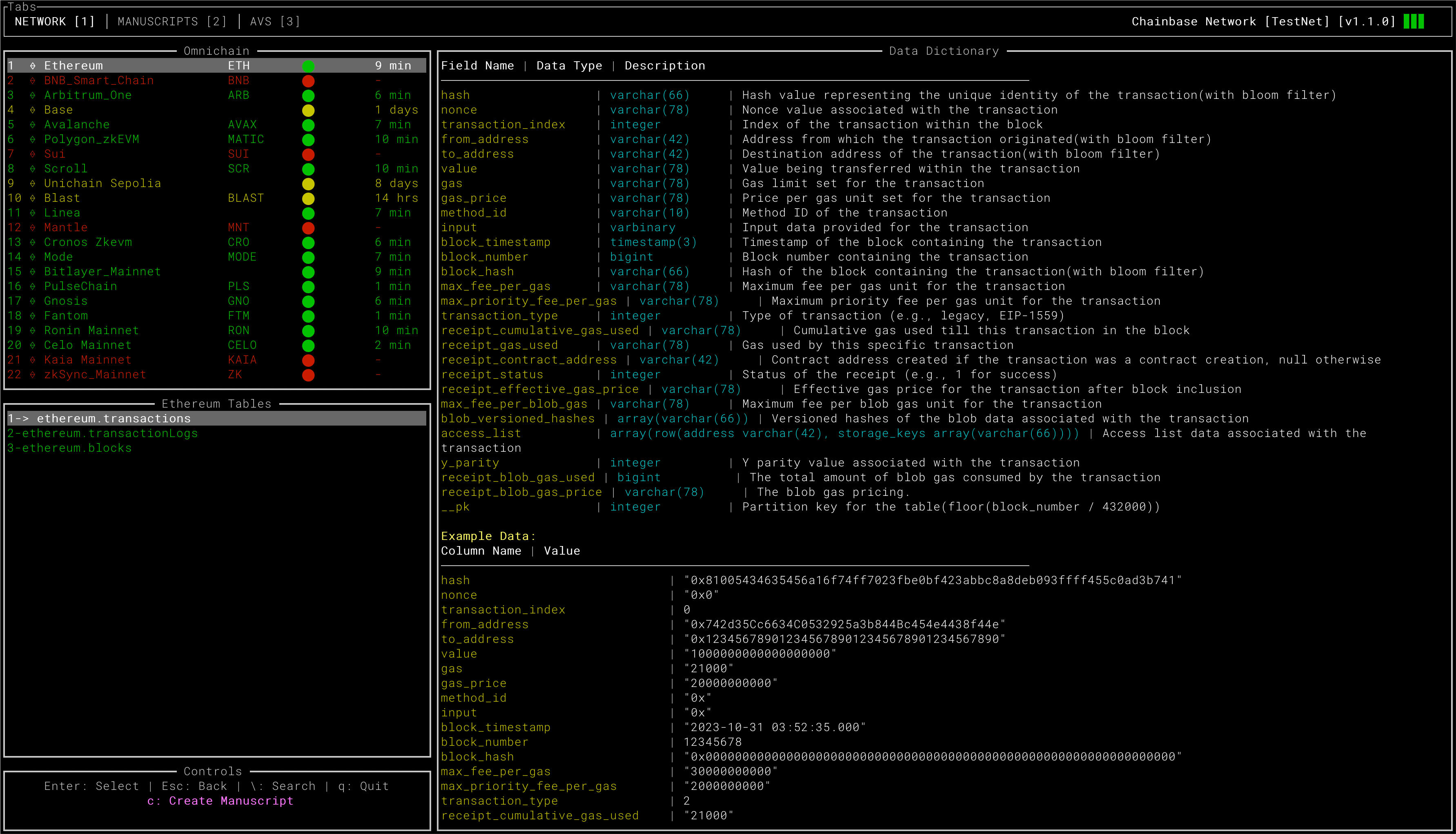Screen dimensions: 1456x834
Task: Switch to the NETWORK [1] tab
Action: pyautogui.click(x=54, y=22)
